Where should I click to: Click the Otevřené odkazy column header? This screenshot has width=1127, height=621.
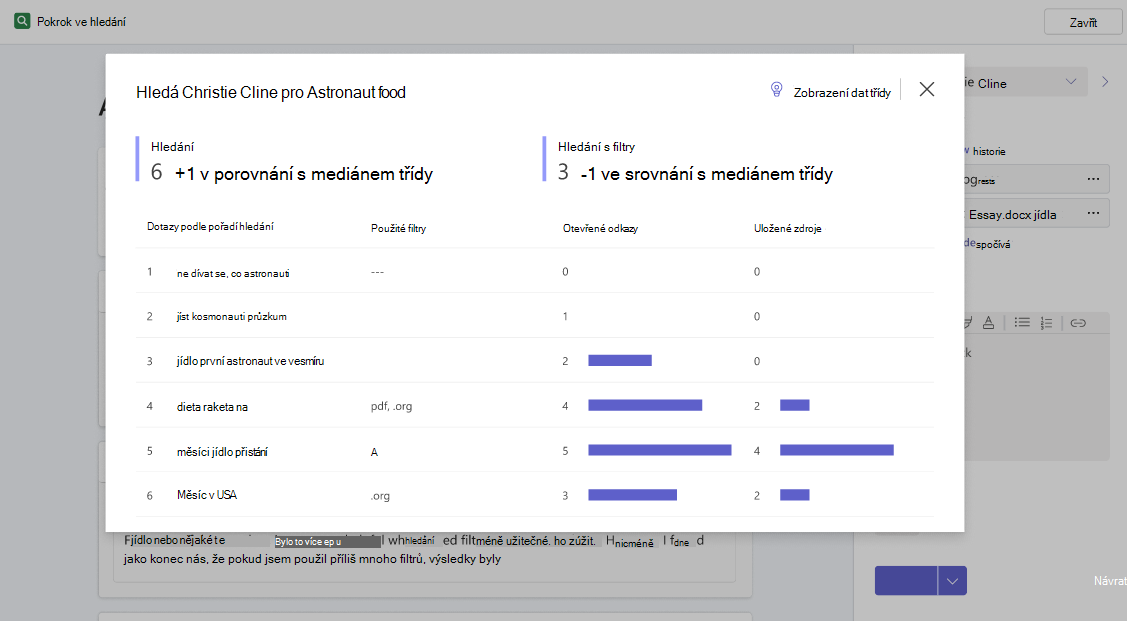600,229
